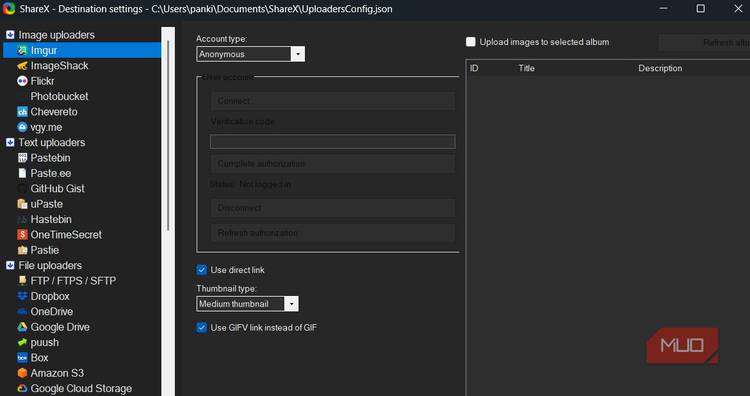This screenshot has width=750, height=396.
Task: Open the Account type dropdown
Action: coord(250,54)
